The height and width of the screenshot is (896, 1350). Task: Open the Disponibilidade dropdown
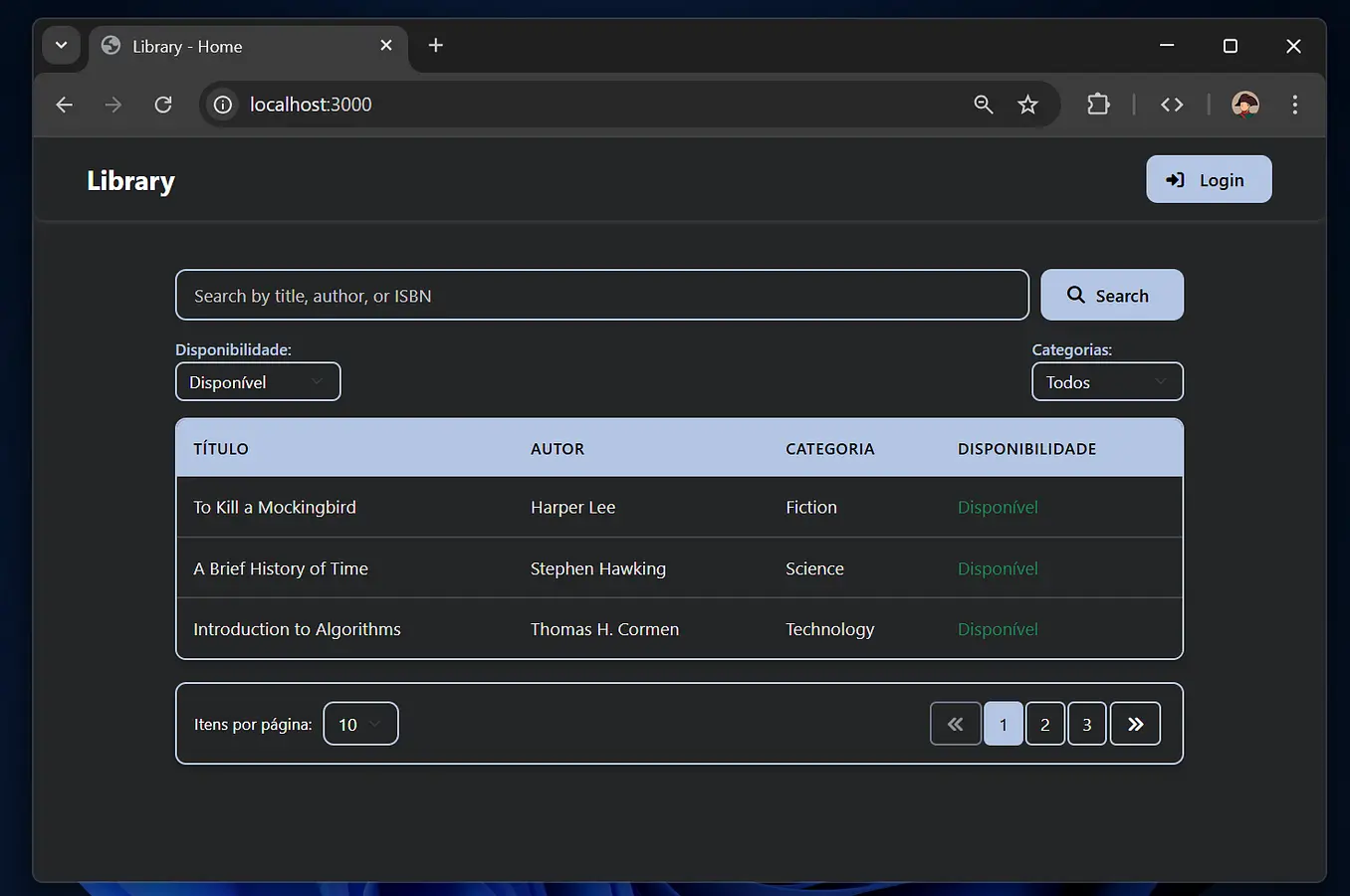coord(258,382)
